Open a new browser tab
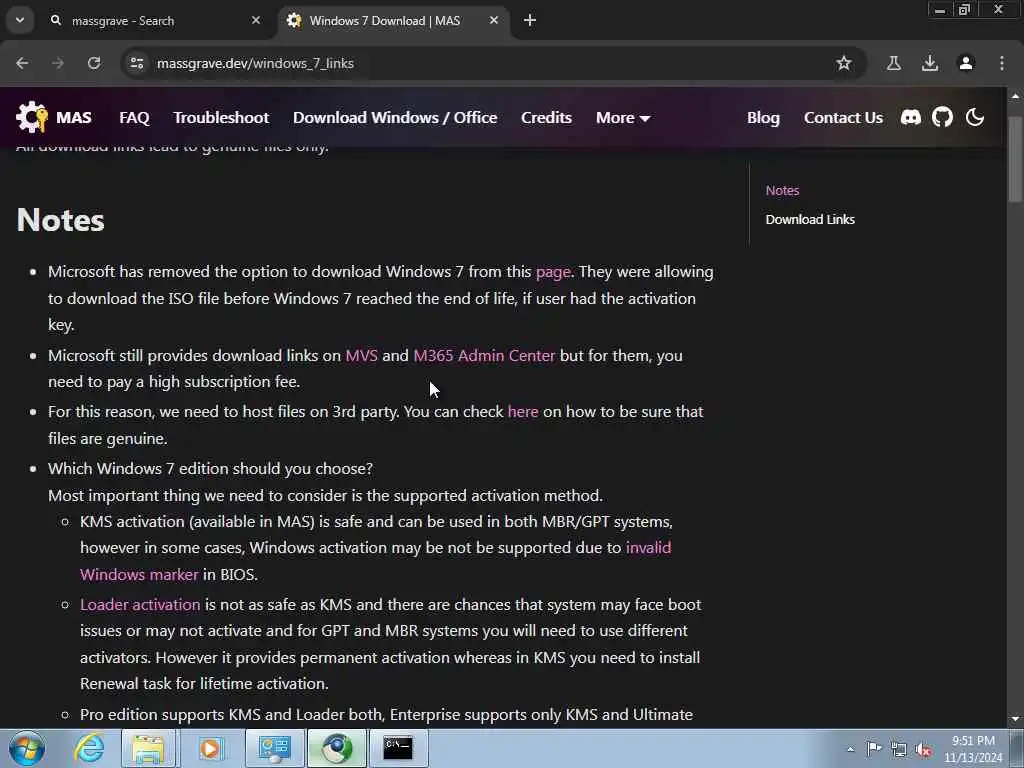The height and width of the screenshot is (768, 1024). (x=530, y=21)
